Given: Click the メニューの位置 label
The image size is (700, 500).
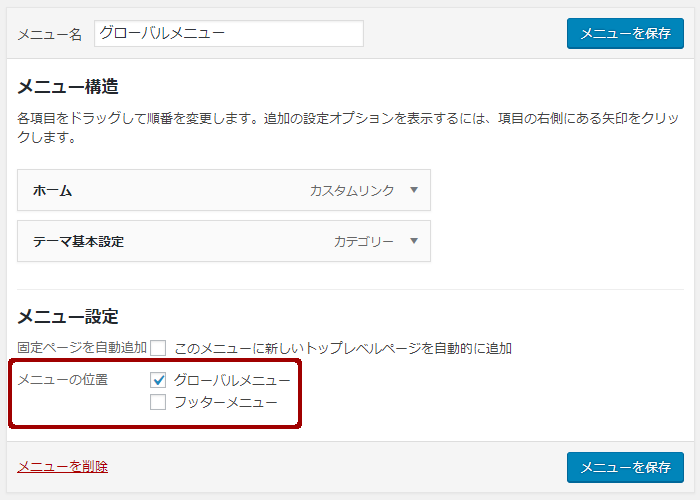Looking at the screenshot, I should click(x=62, y=380).
